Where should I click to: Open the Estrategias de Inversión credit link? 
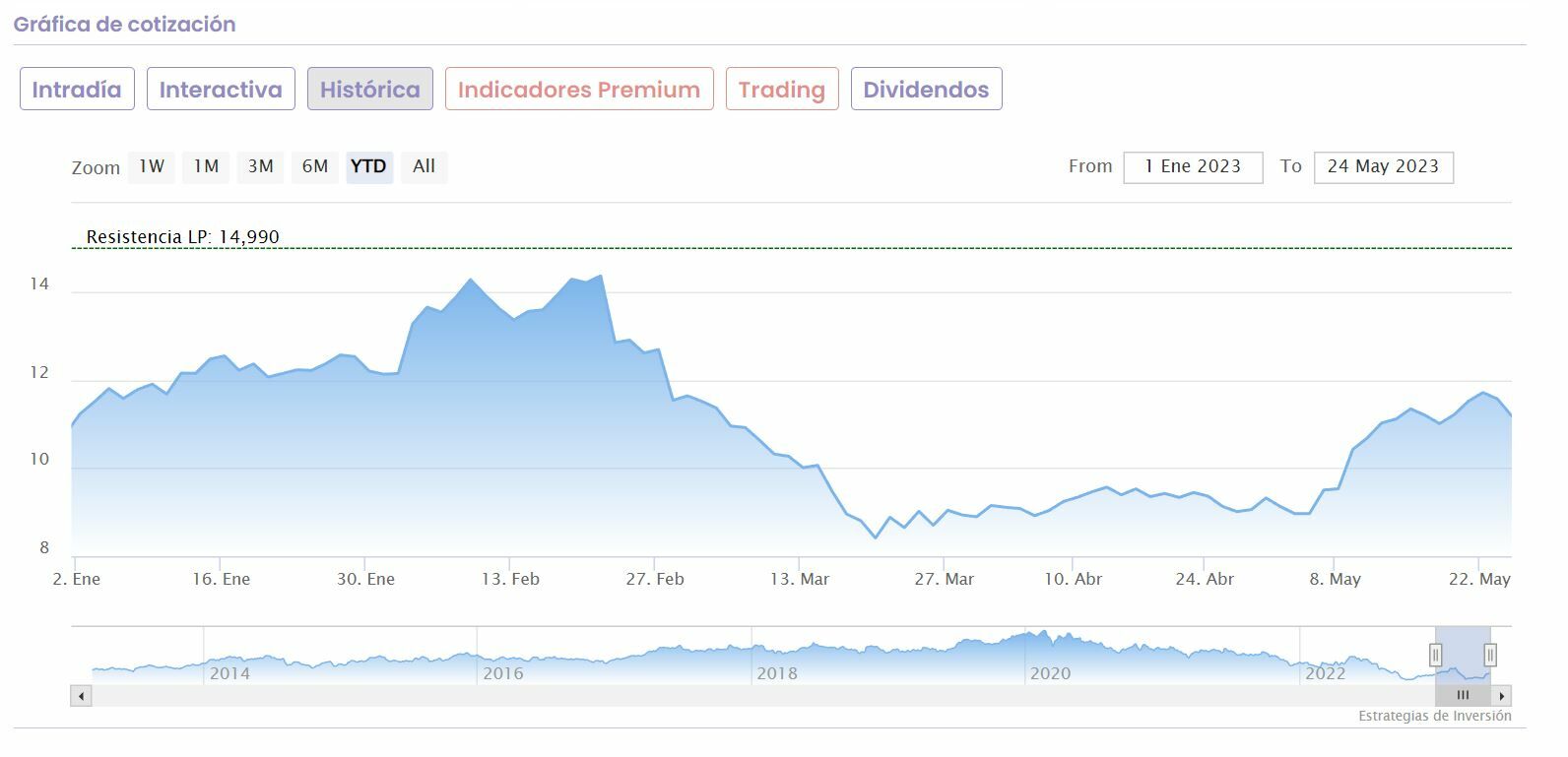[x=1434, y=716]
